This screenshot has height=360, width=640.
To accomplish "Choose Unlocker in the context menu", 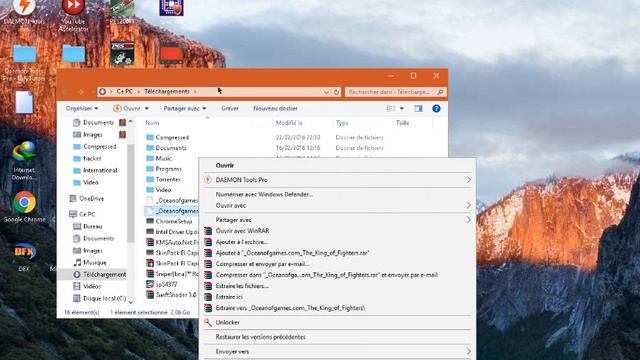I will [x=227, y=322].
